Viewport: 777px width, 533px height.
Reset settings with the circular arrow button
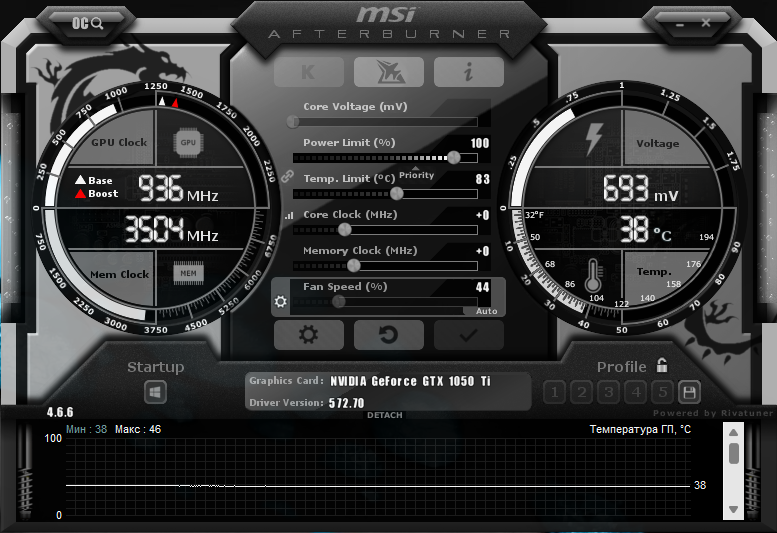(x=388, y=335)
